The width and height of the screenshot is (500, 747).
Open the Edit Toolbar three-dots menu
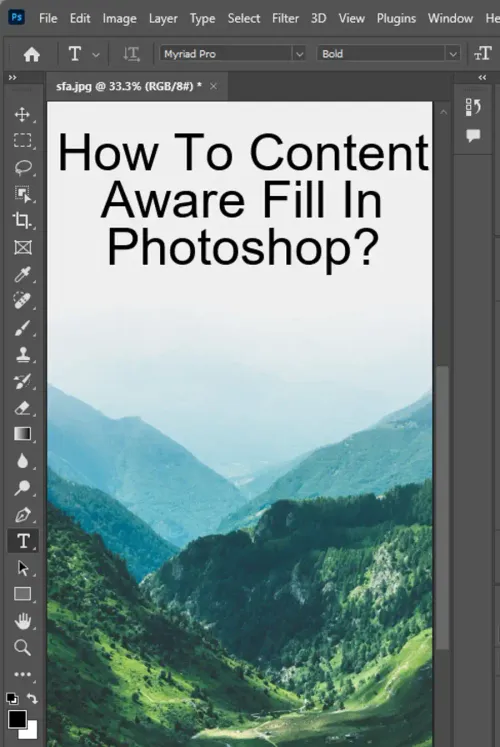point(22,674)
